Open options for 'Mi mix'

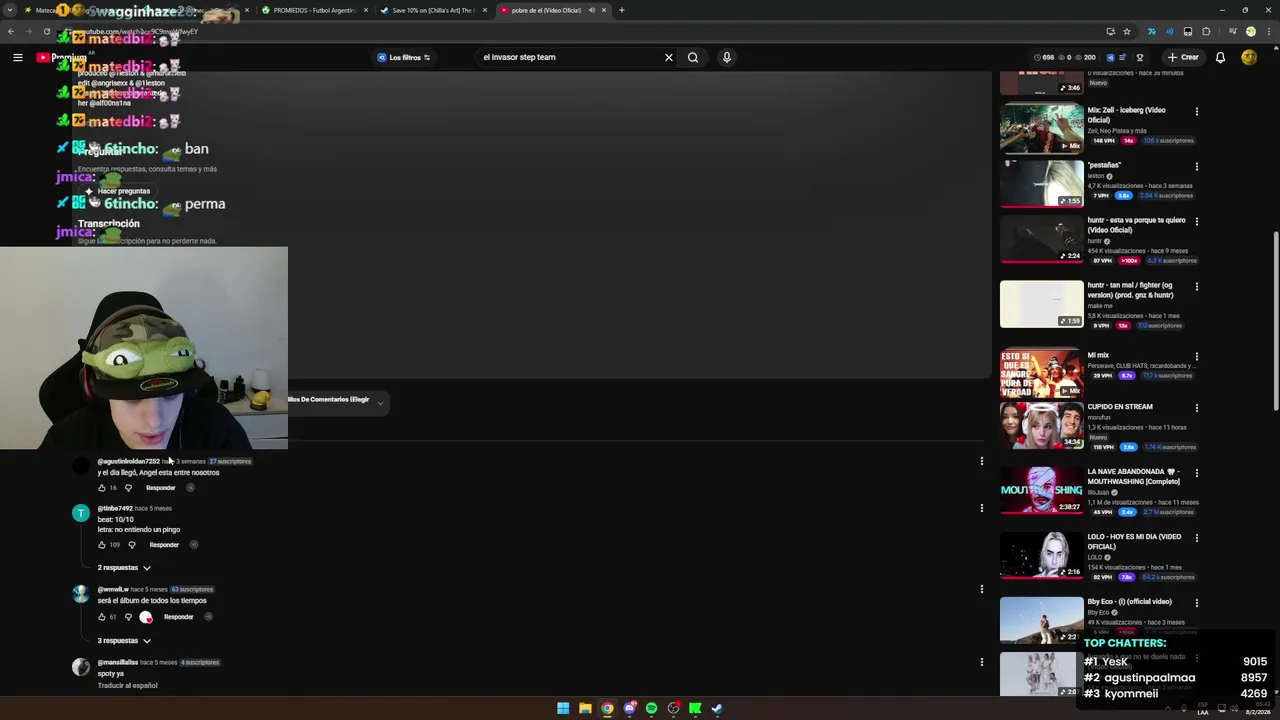pyautogui.click(x=1197, y=356)
